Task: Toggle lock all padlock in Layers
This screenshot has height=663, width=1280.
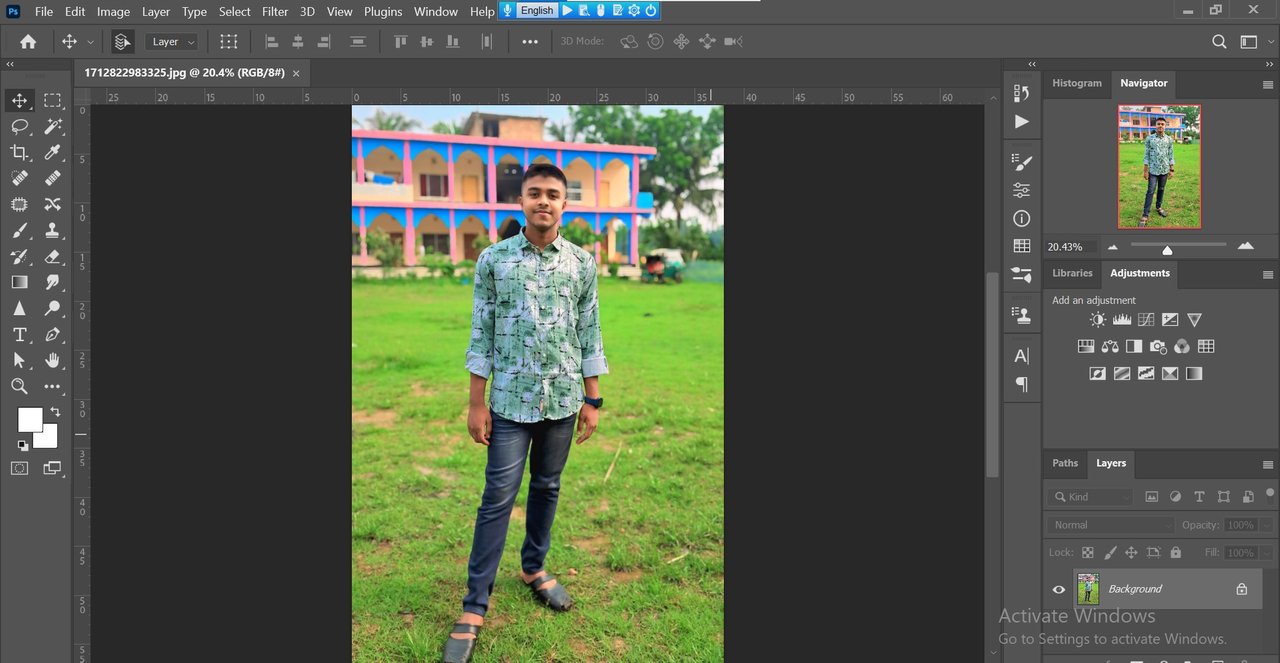Action: click(x=1175, y=553)
